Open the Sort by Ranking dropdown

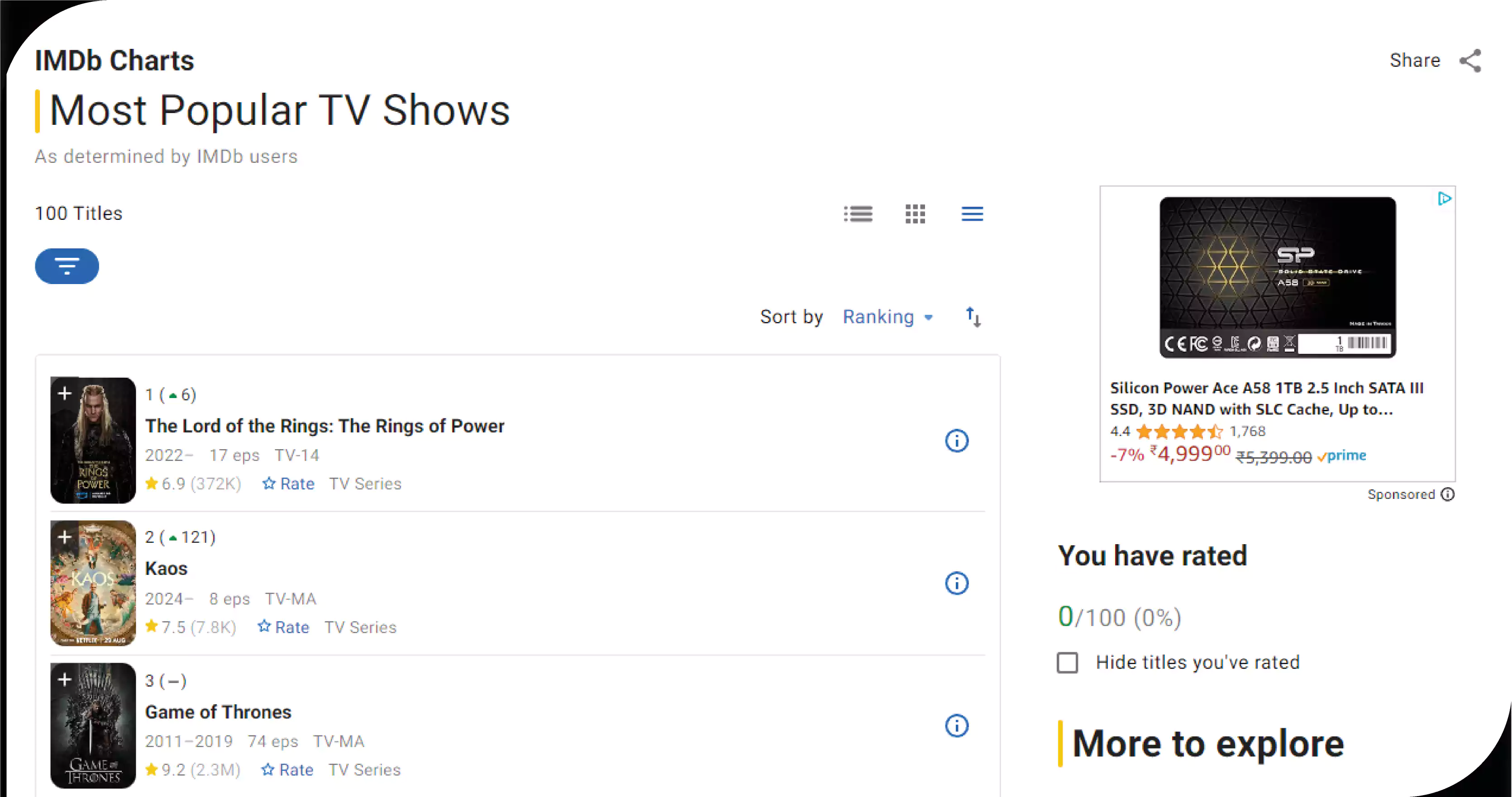point(887,317)
